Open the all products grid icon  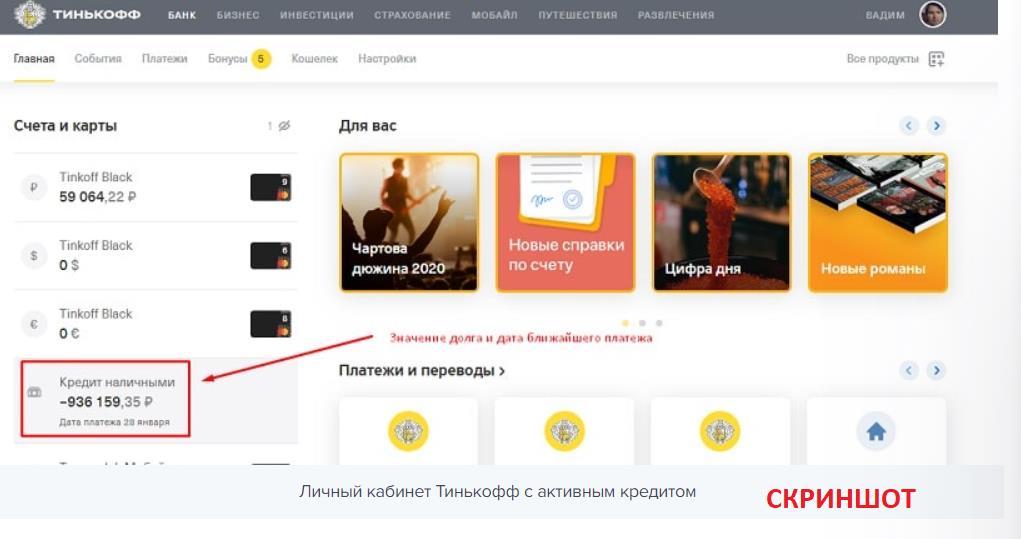pos(936,59)
